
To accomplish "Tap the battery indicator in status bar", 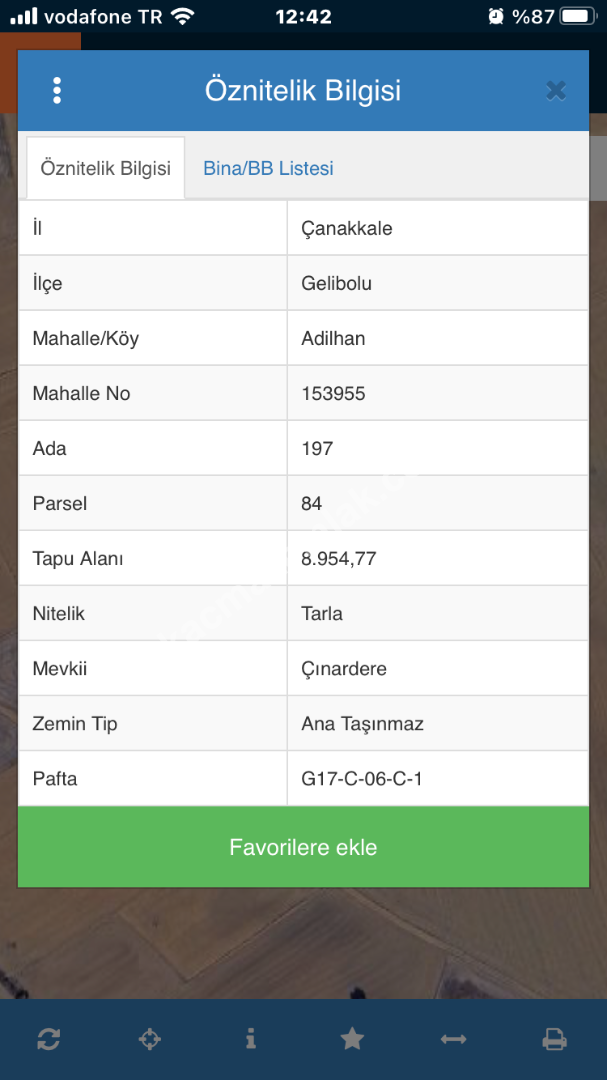I will coord(577,16).
